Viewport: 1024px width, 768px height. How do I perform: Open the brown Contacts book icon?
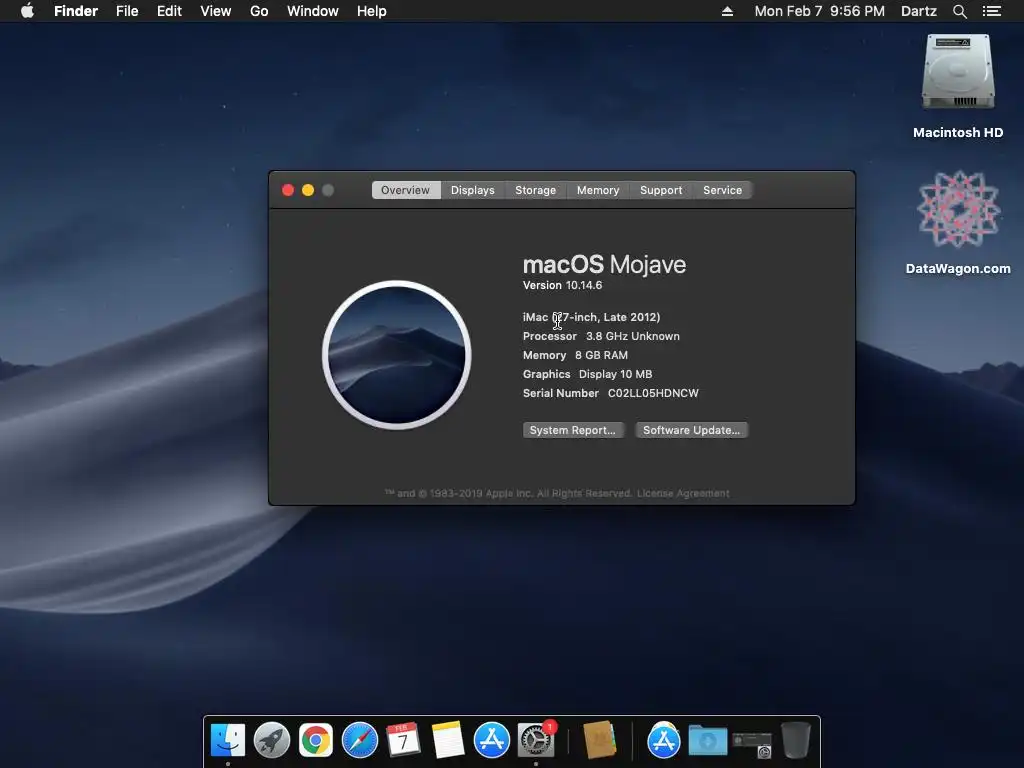coord(600,741)
